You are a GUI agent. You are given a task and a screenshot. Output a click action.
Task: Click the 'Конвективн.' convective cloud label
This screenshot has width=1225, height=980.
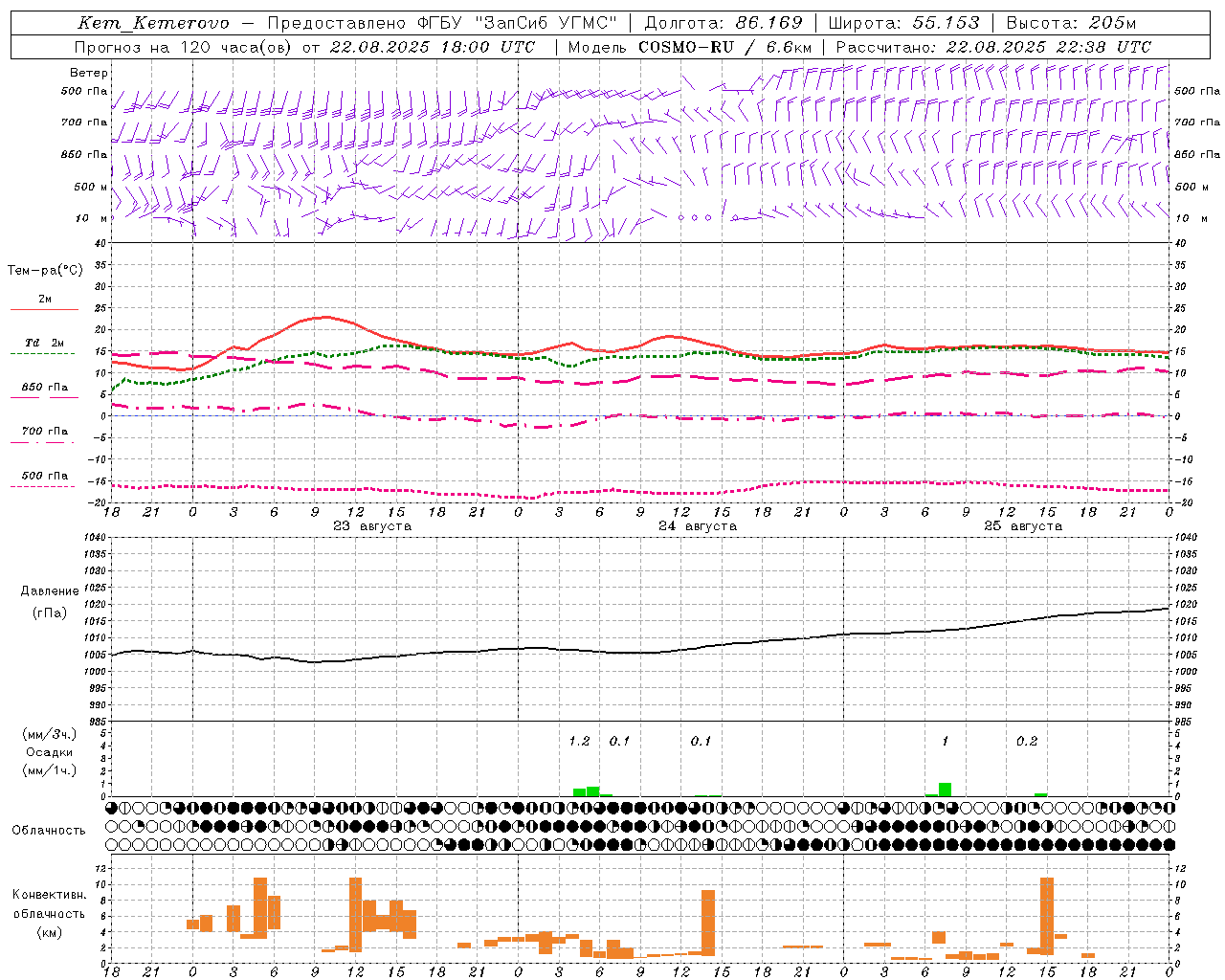(x=50, y=895)
